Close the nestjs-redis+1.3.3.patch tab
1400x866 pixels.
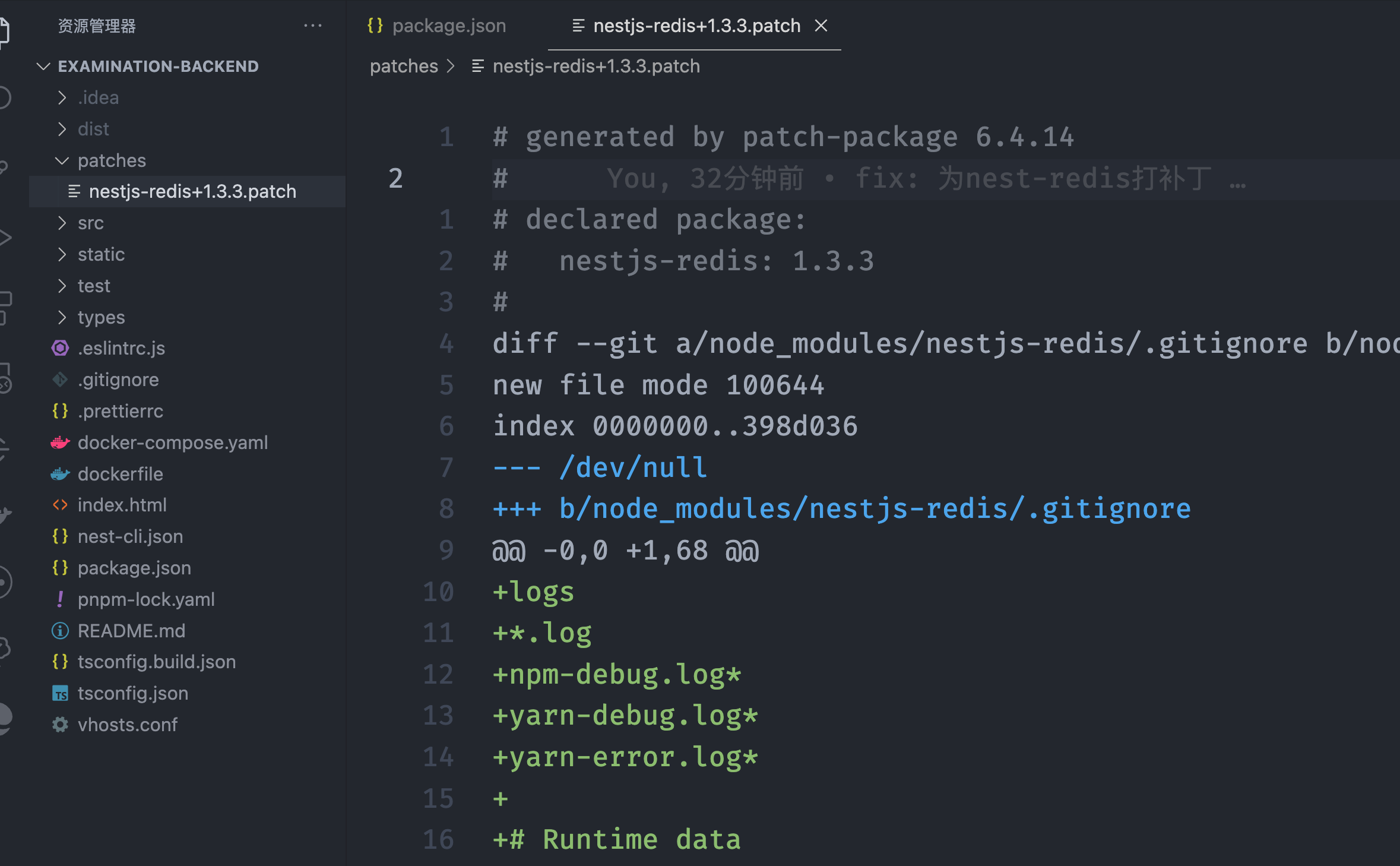point(821,26)
